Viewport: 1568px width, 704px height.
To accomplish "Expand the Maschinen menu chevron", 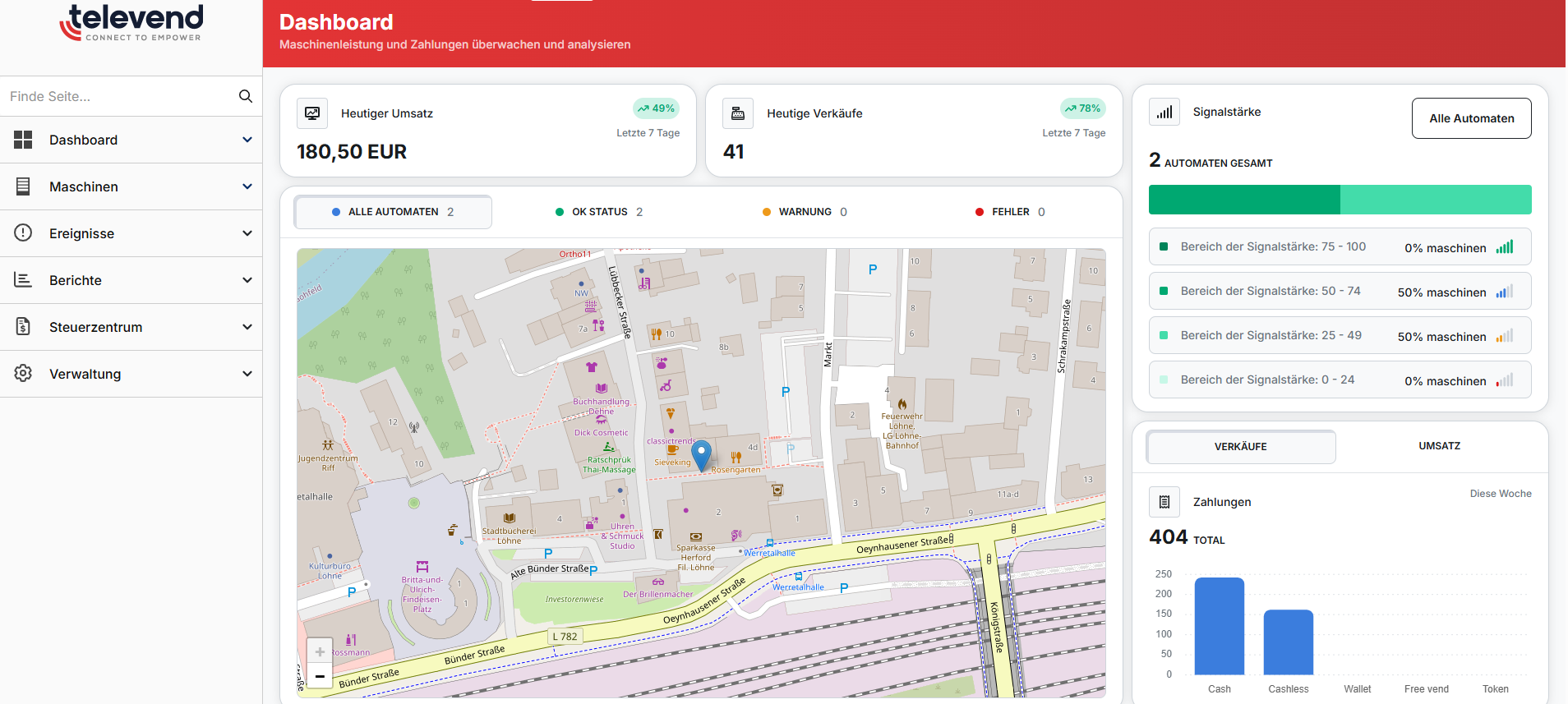I will (247, 186).
